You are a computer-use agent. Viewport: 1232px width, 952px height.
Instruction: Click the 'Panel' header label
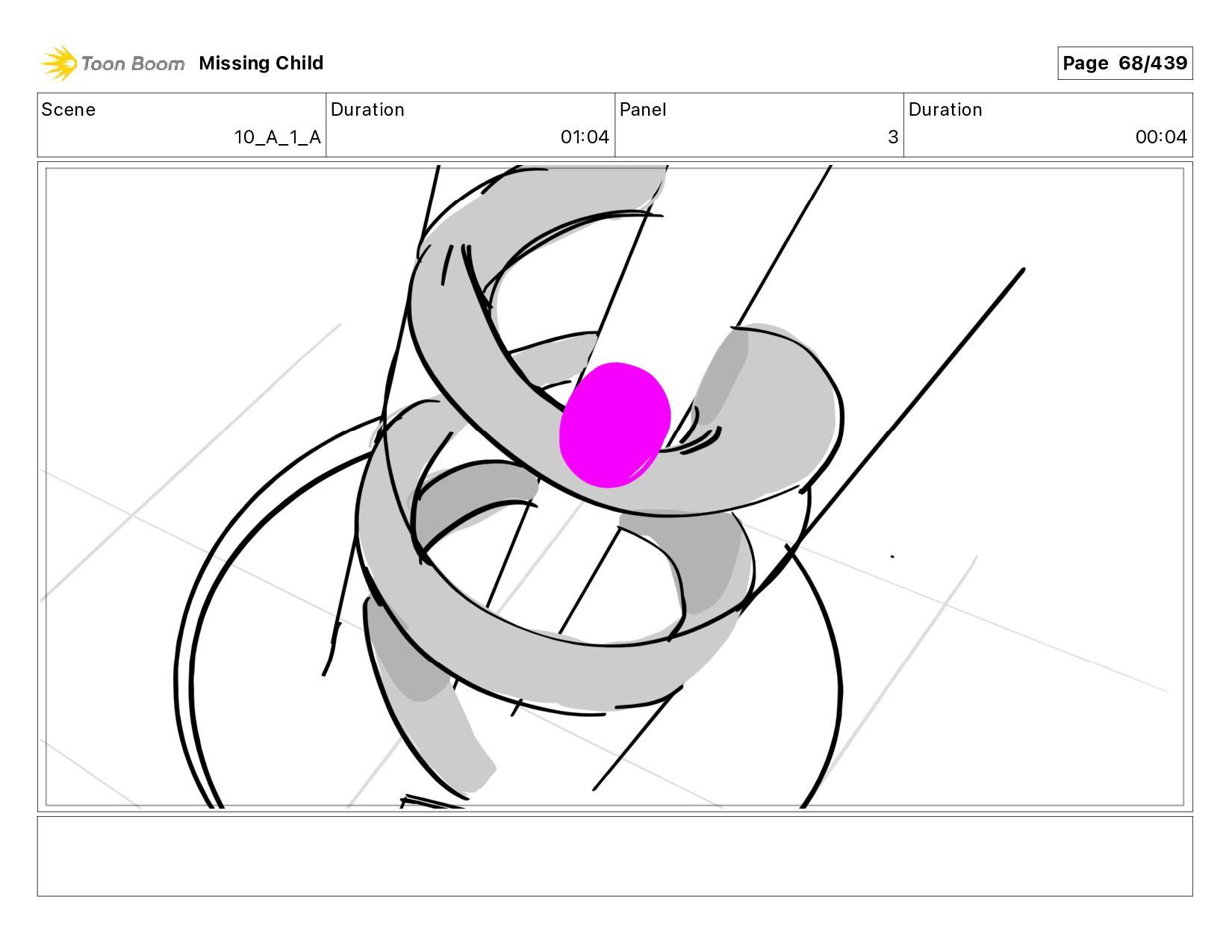(643, 110)
